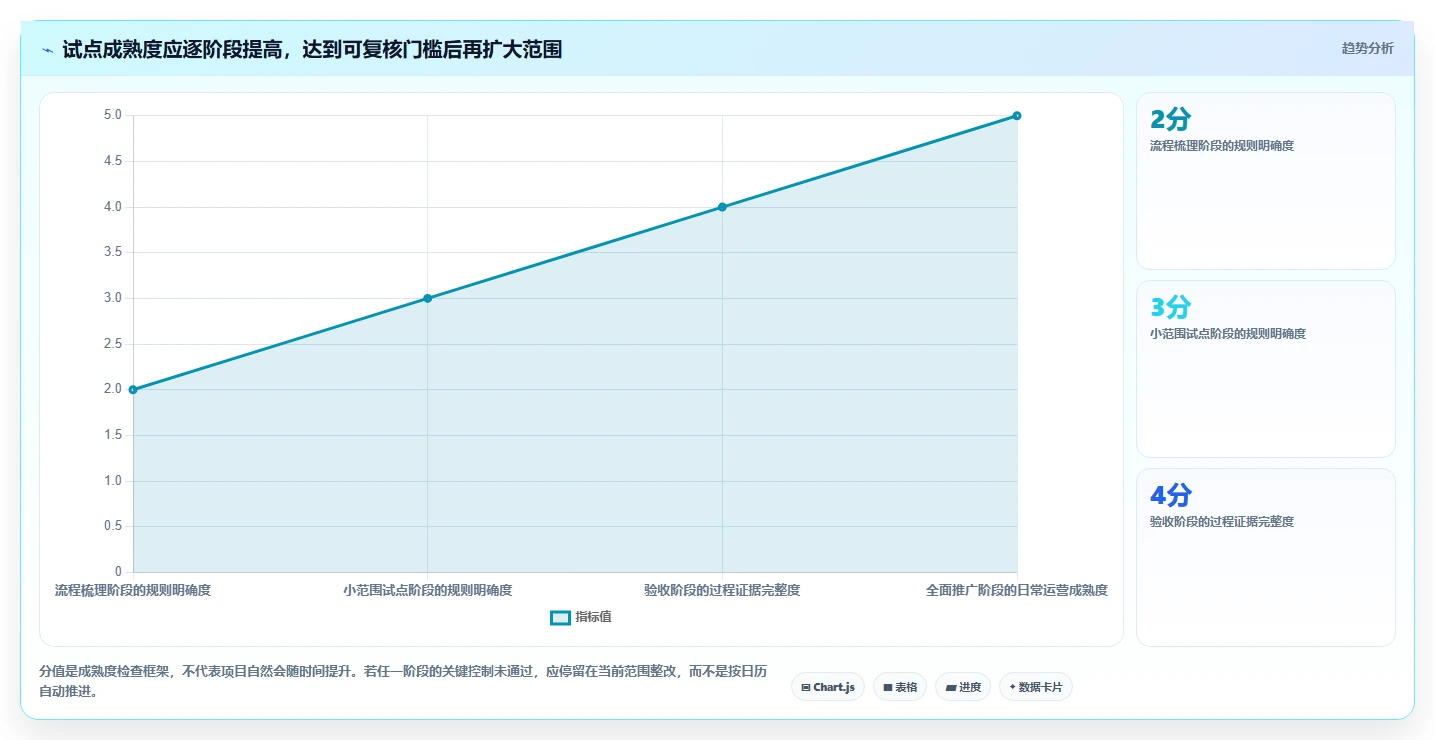Click the 趋势分析 label in header
This screenshot has height=740, width=1435.
click(x=1367, y=48)
